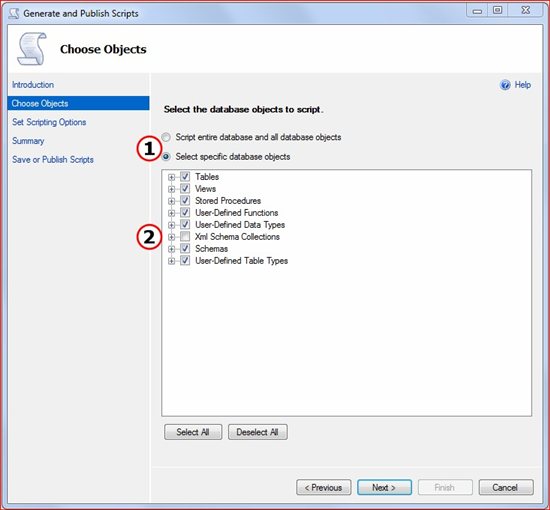The image size is (550, 510).
Task: Proceed with the Next button
Action: tap(384, 487)
